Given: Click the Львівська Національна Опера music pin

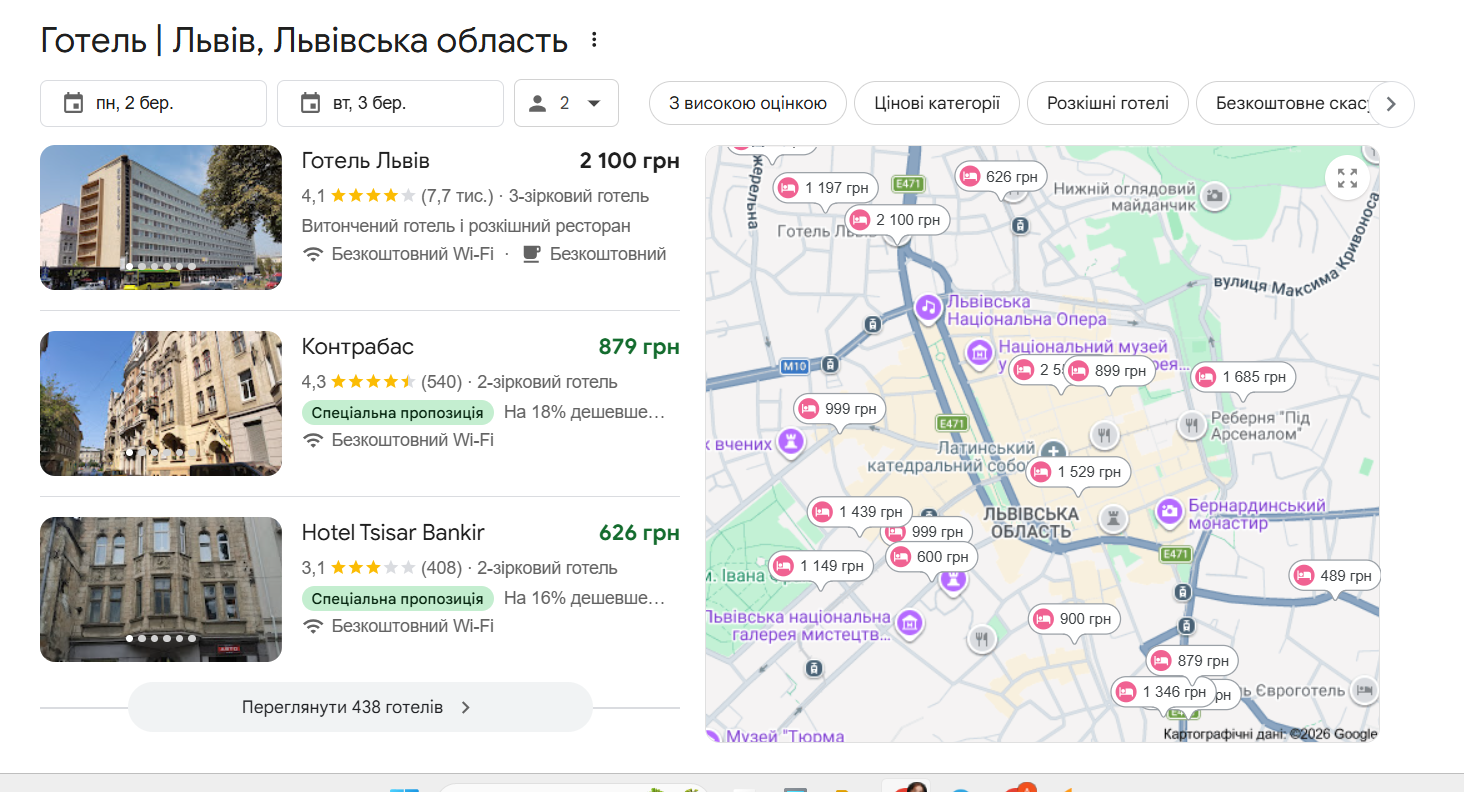Looking at the screenshot, I should pos(929,308).
